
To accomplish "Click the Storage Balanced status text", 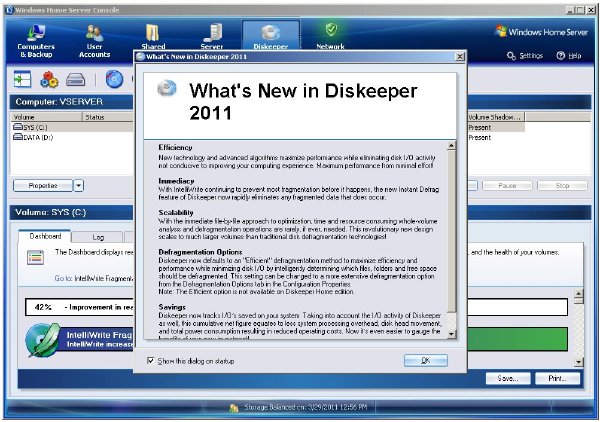I will (x=305, y=407).
